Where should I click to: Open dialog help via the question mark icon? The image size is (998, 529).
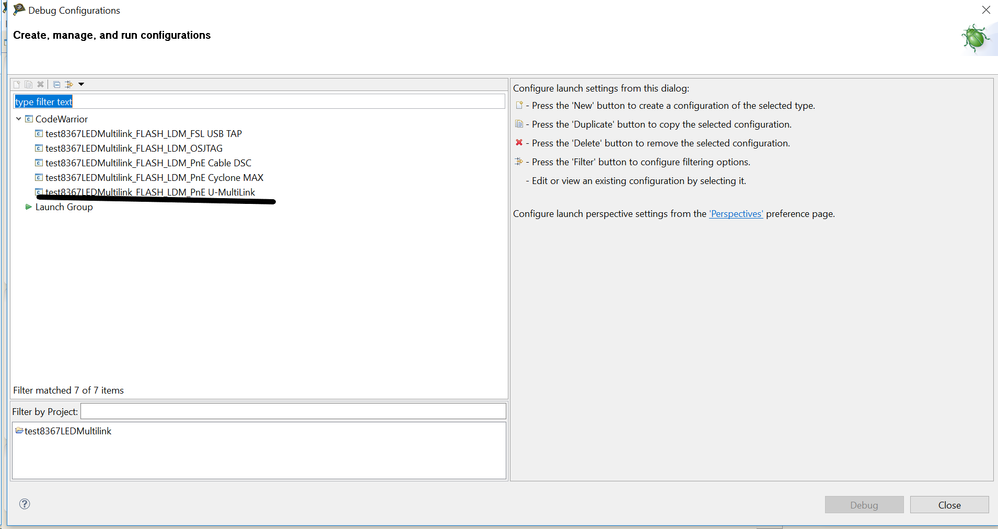pos(24,504)
